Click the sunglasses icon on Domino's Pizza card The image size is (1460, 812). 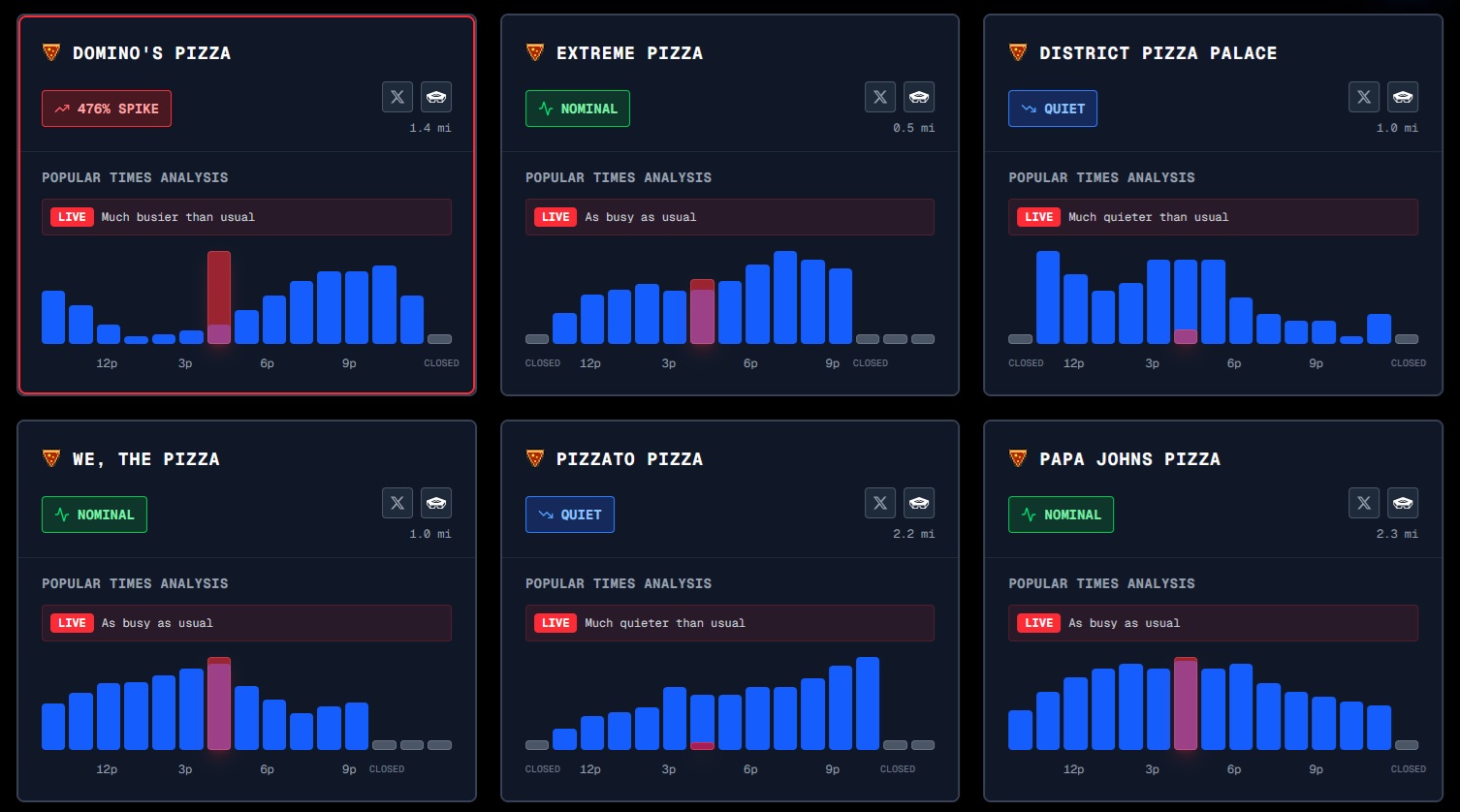(436, 97)
